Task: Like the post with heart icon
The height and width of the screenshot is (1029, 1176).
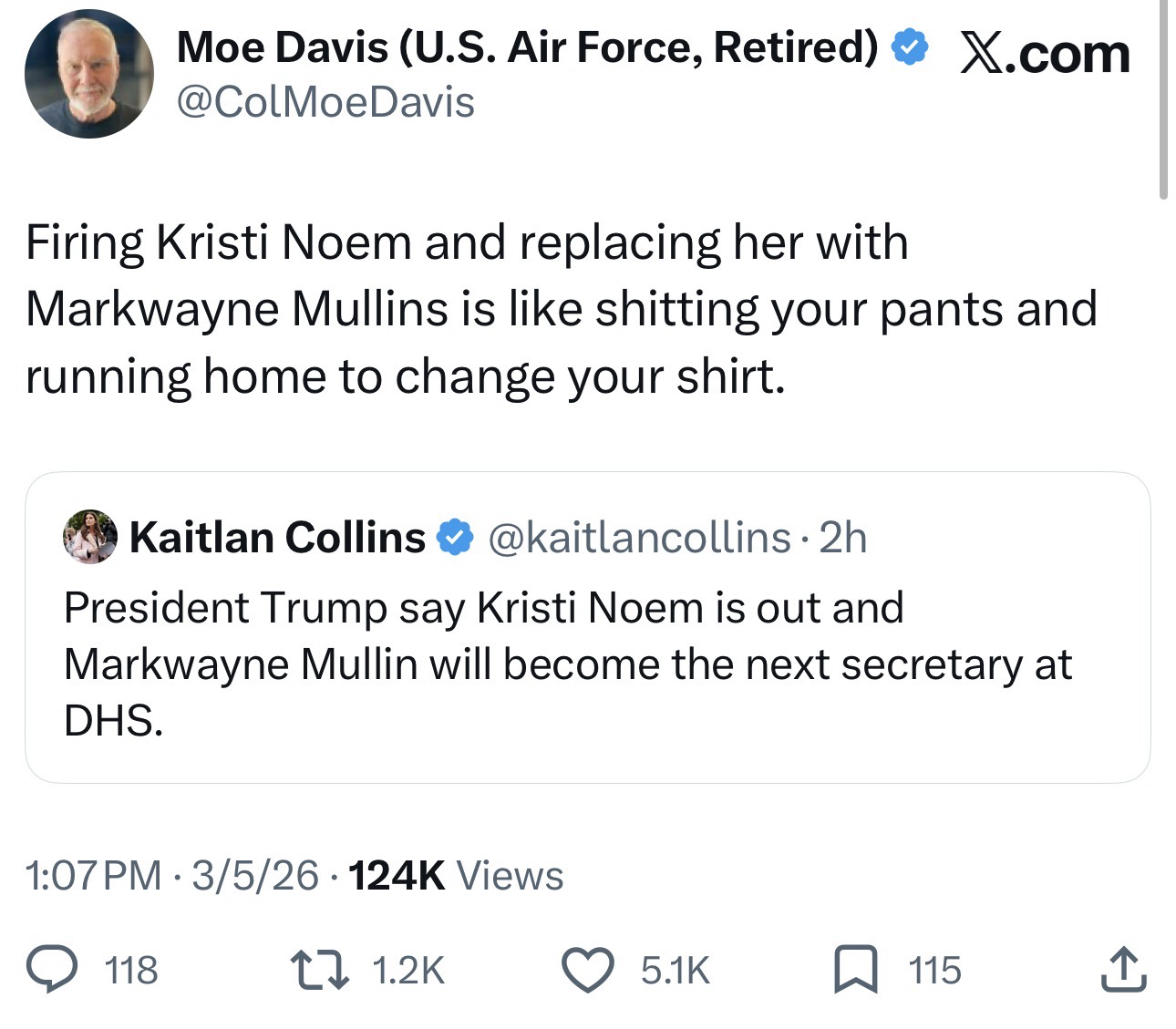Action: point(590,969)
